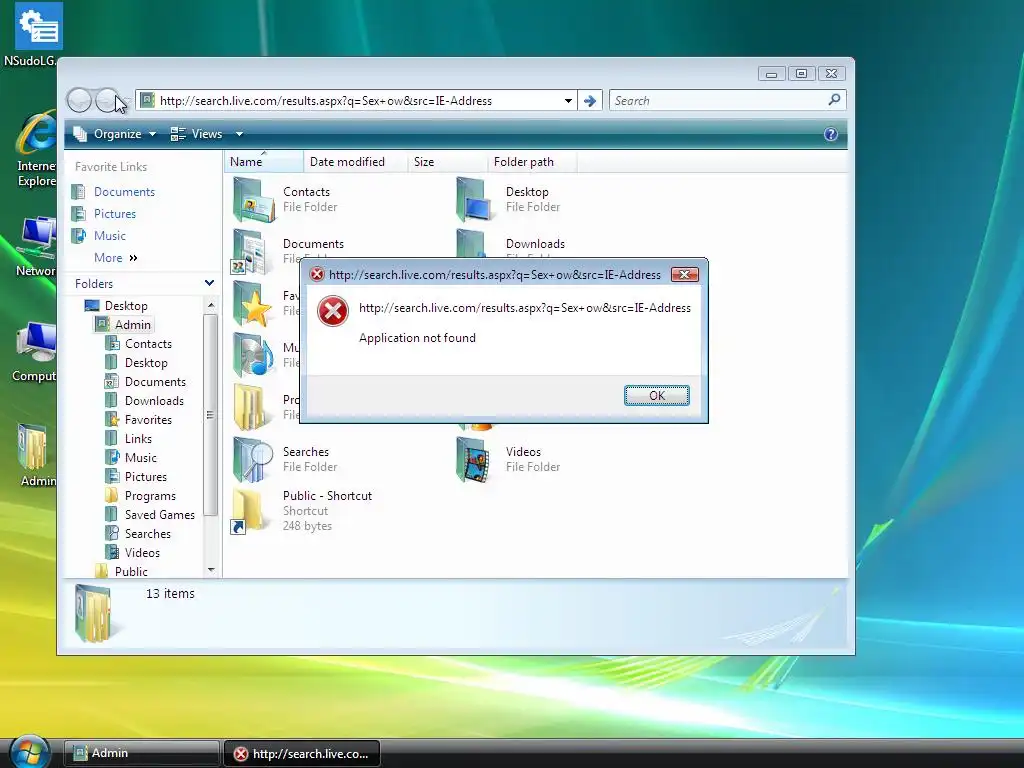Expand More favorite links

[x=116, y=257]
